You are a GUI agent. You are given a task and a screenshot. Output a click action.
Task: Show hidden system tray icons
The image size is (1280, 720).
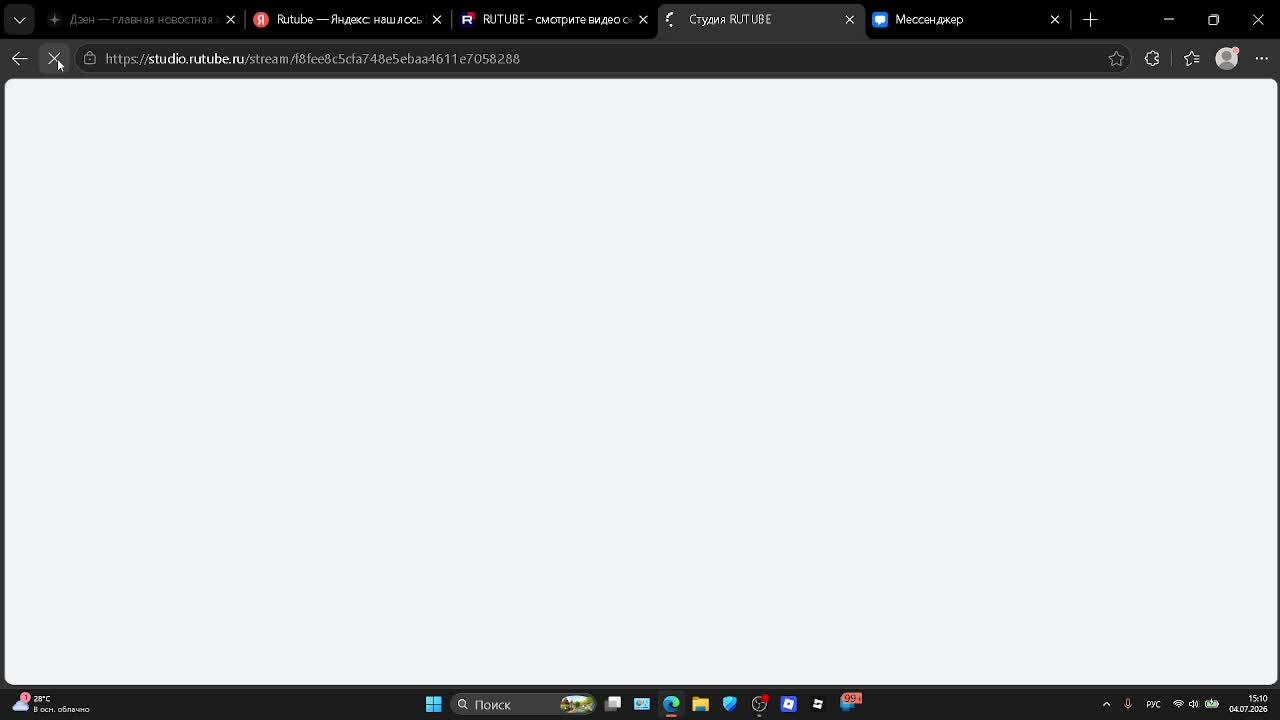[1106, 704]
